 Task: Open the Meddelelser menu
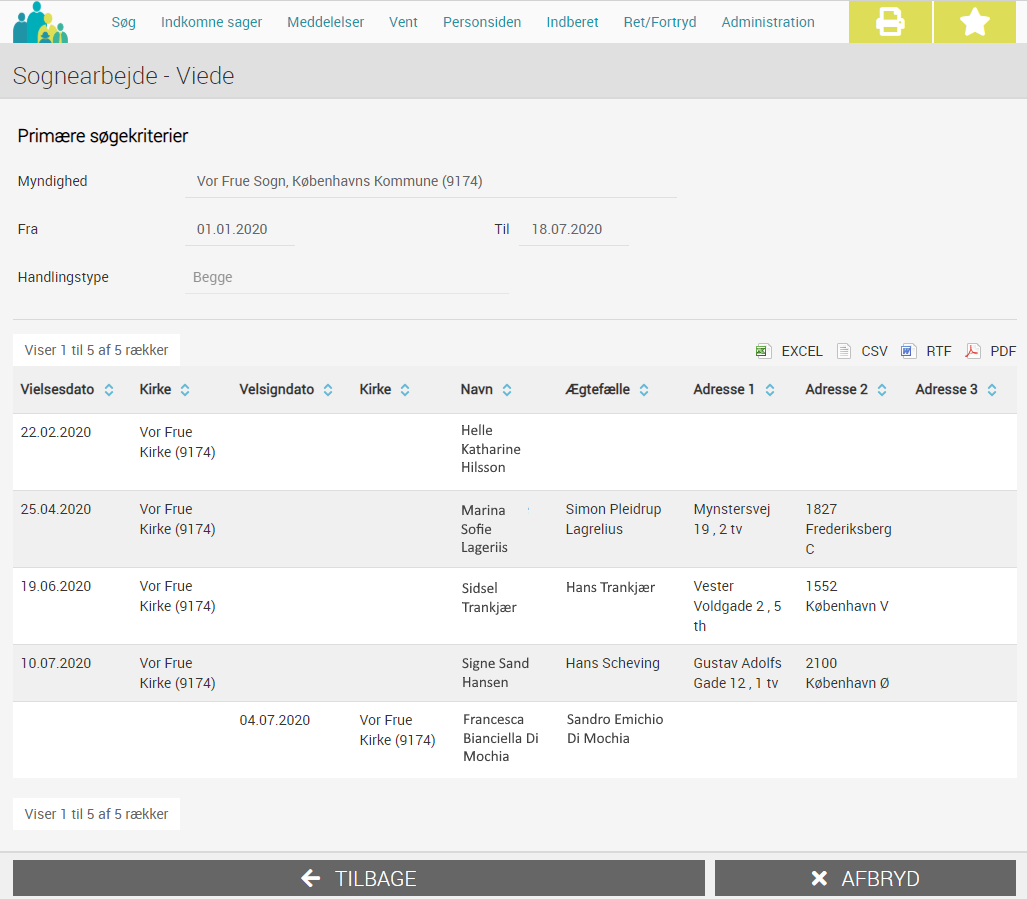[326, 22]
